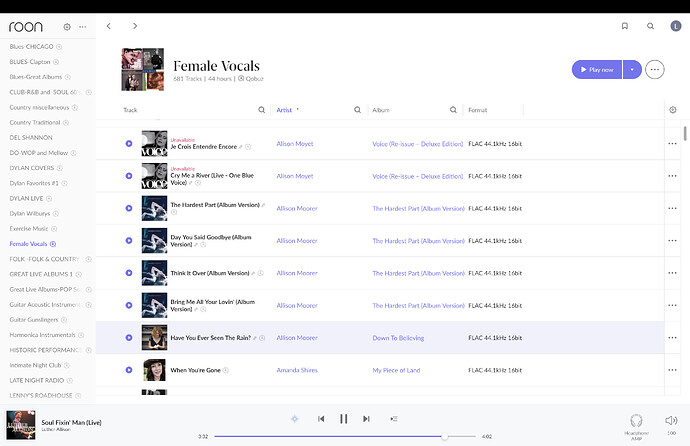Go forward with the right arrow
Screen dimensions: 690x446
click(135, 26)
